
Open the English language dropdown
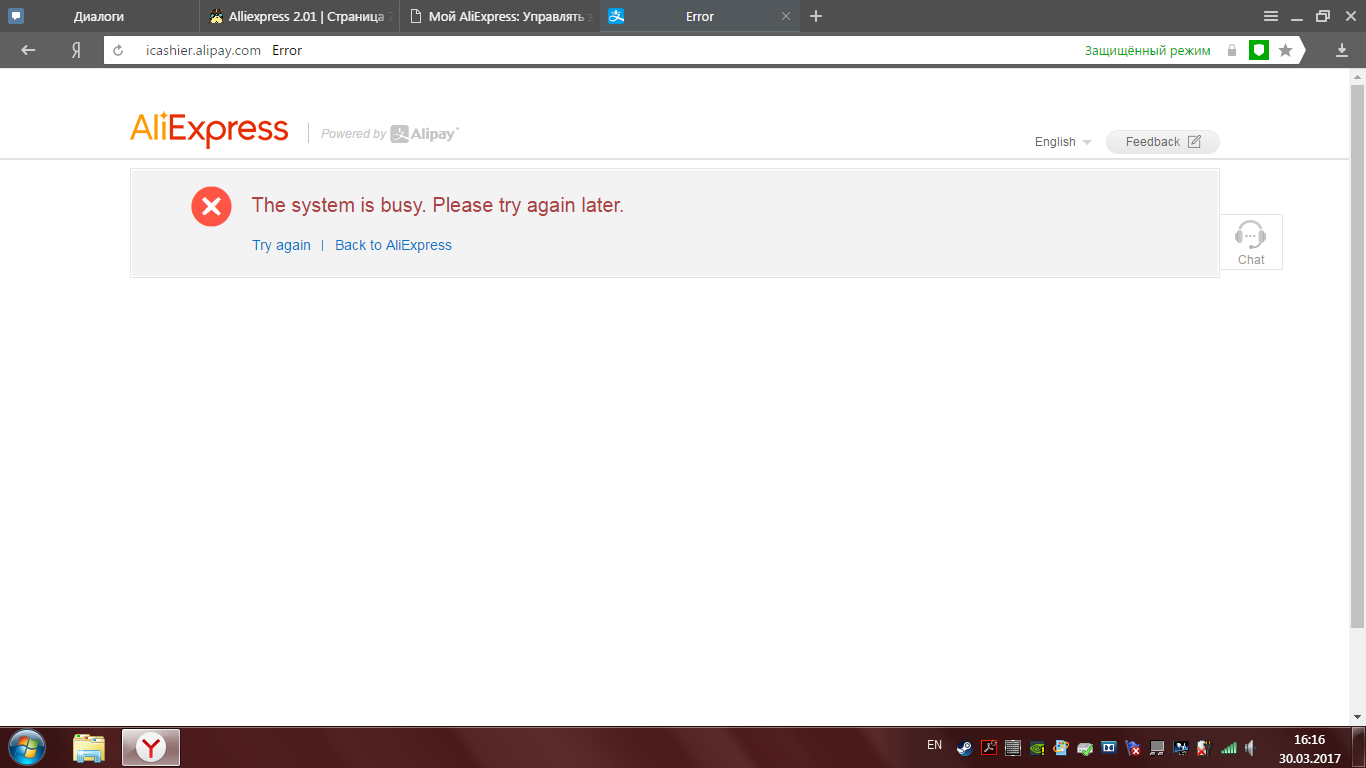tap(1063, 142)
